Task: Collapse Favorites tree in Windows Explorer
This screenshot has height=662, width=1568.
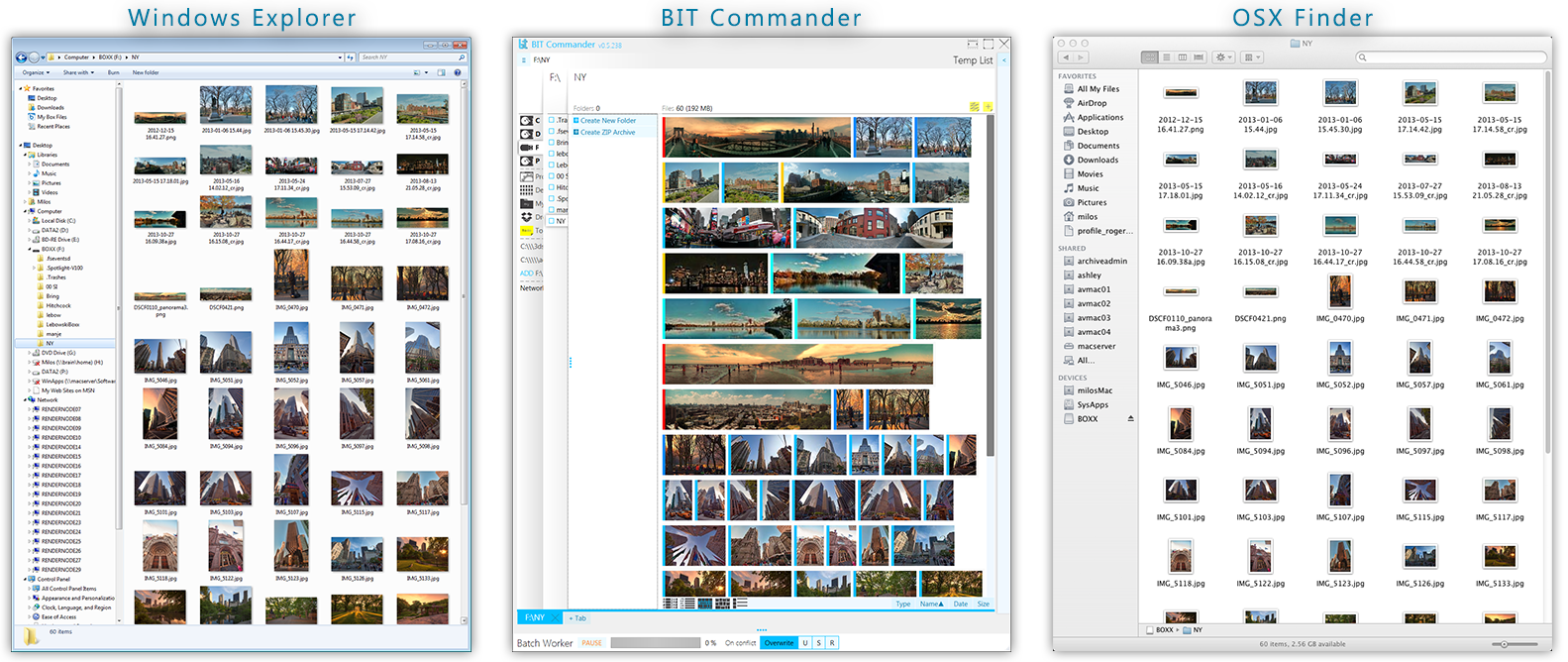Action: [21, 89]
